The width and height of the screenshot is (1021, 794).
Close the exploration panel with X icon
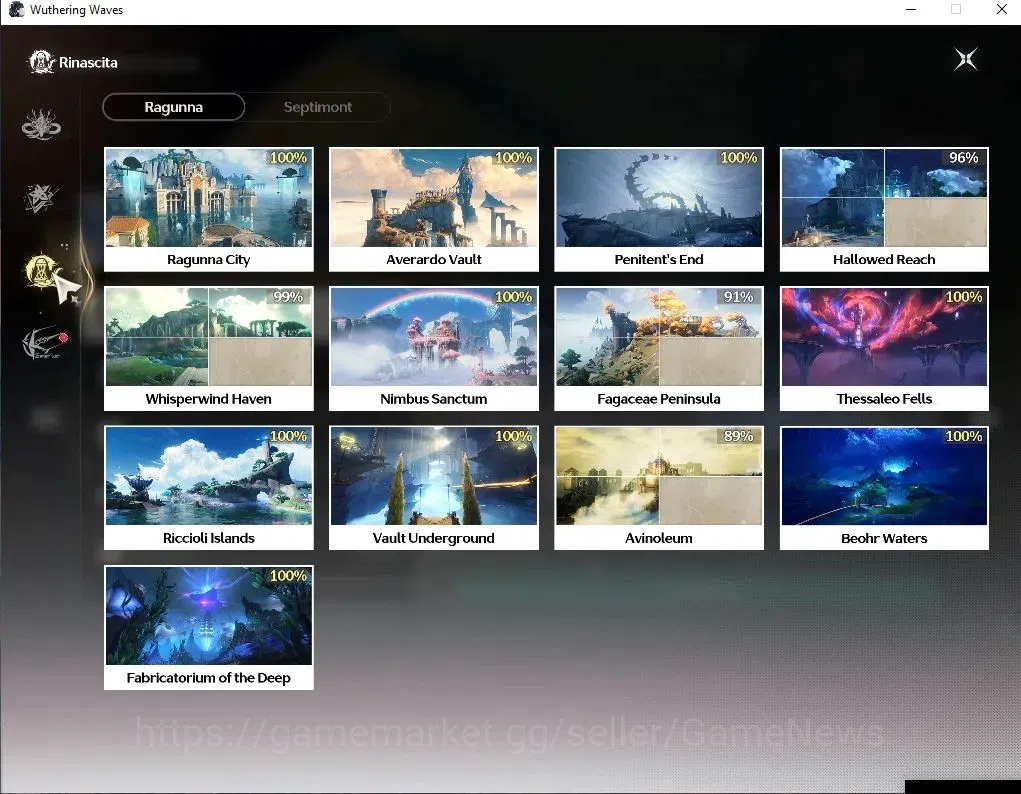tap(966, 59)
